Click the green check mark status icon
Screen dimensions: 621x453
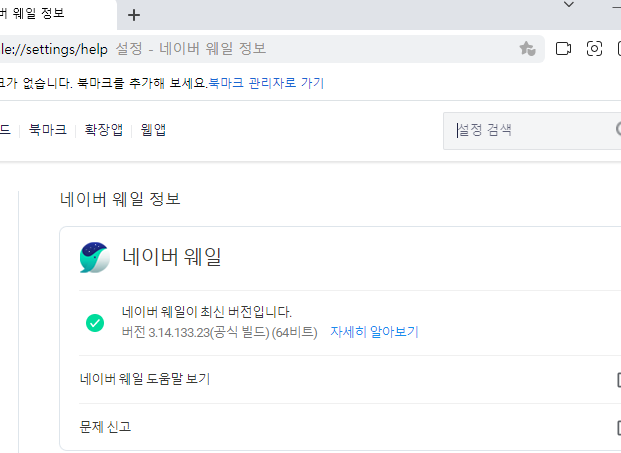pyautogui.click(x=95, y=322)
